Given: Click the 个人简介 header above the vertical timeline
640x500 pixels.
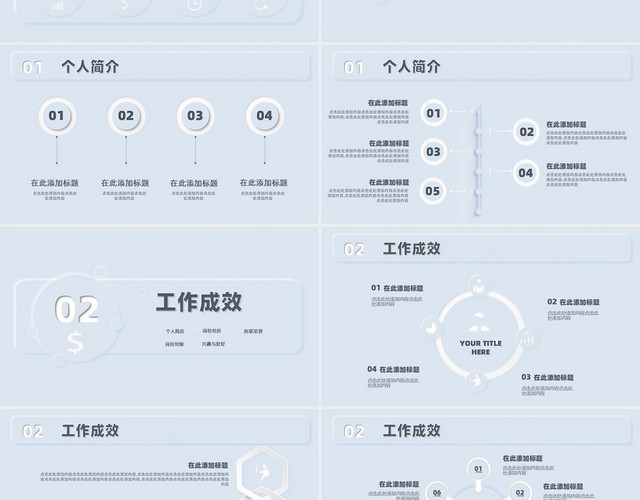Looking at the screenshot, I should point(411,67).
